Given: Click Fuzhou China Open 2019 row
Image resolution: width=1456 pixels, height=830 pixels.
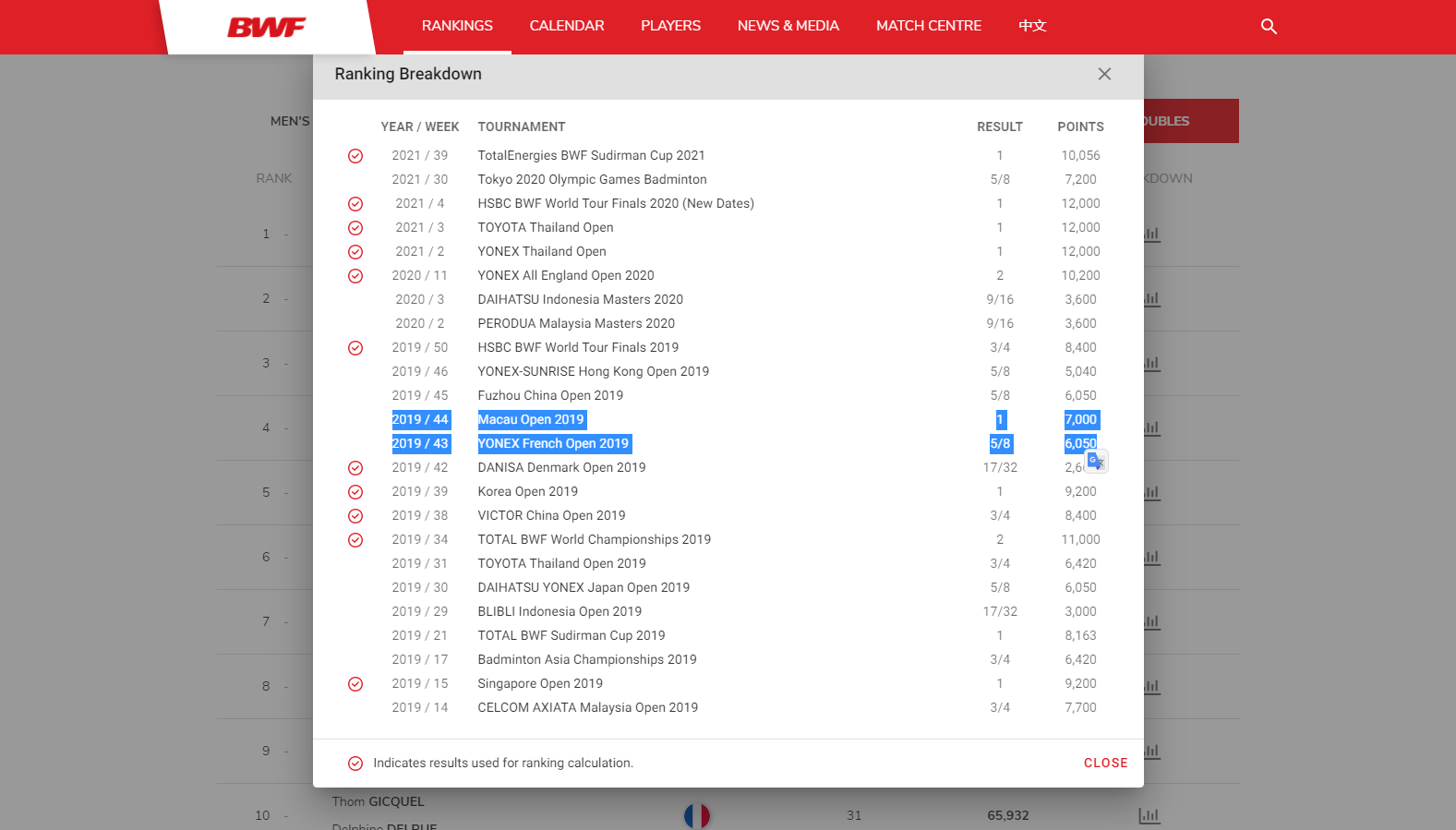Looking at the screenshot, I should tap(728, 395).
